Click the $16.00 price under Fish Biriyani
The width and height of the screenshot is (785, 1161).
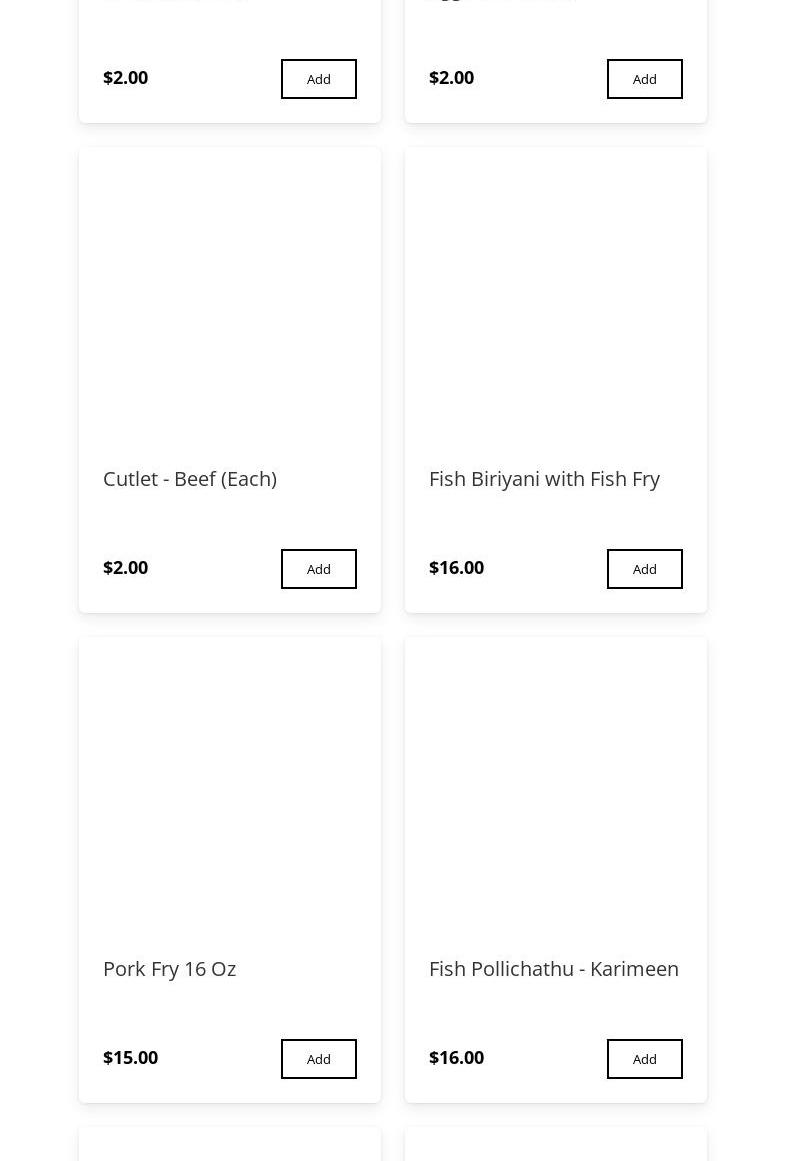[x=456, y=568]
